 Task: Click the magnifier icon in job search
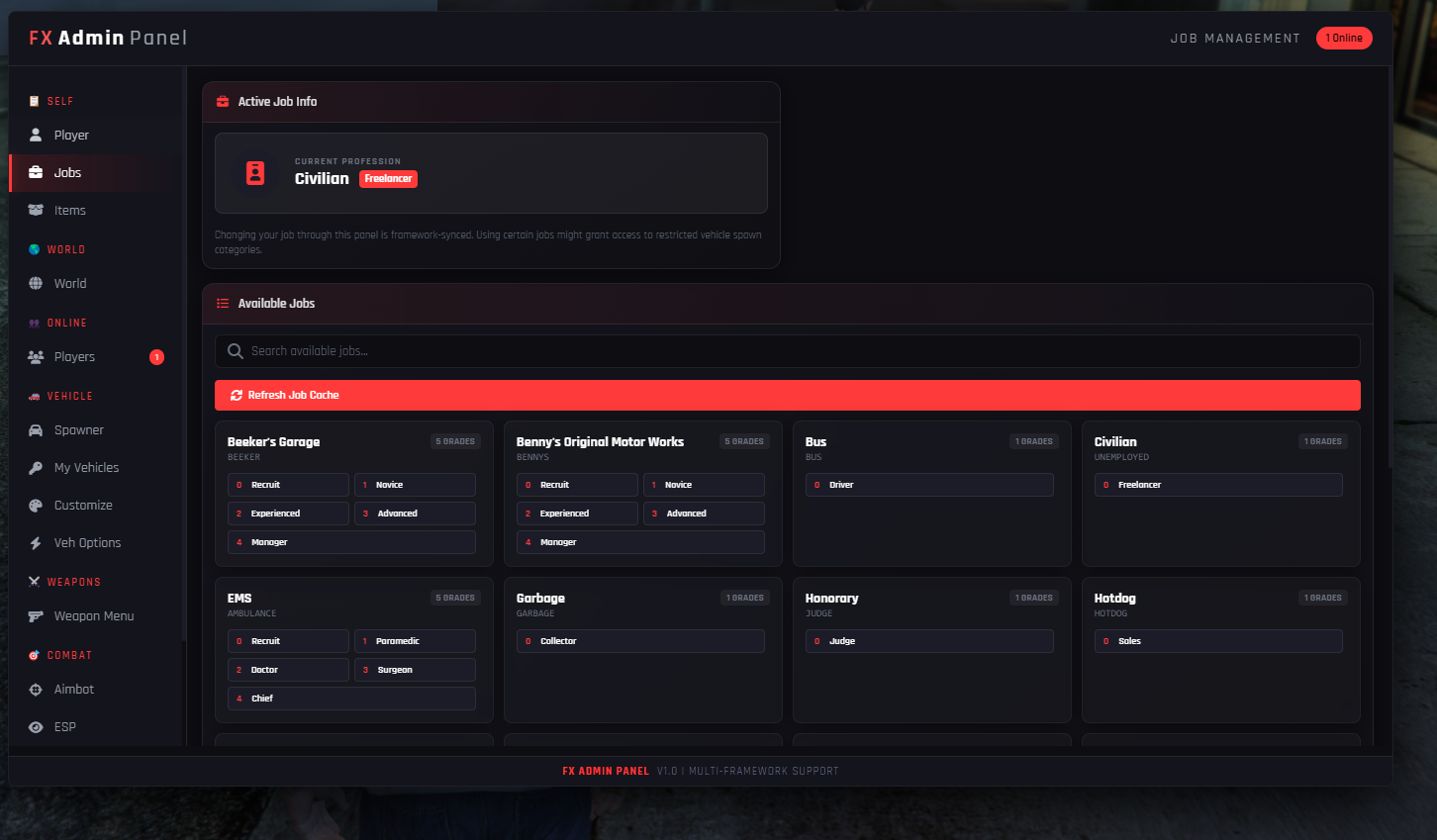(x=236, y=351)
